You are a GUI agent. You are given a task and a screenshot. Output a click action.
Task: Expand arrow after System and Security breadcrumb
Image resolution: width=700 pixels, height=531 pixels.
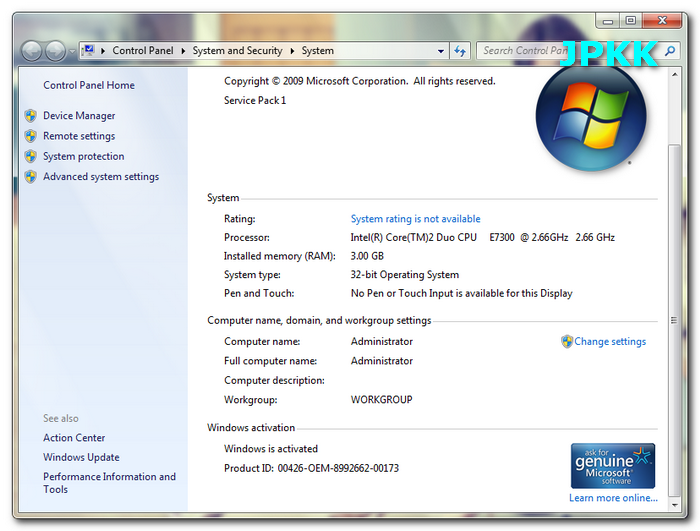pos(292,51)
